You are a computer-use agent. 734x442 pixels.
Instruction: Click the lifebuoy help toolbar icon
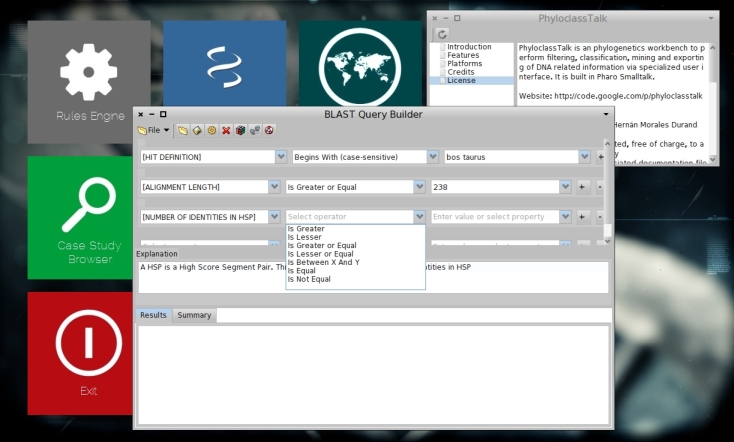(x=269, y=130)
